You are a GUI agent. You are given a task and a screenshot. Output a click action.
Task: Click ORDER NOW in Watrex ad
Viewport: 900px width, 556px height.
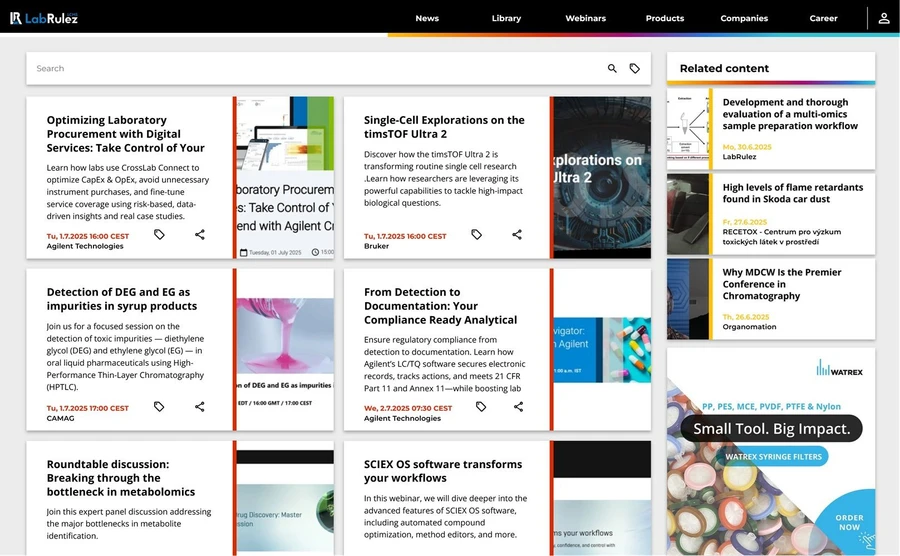[849, 522]
